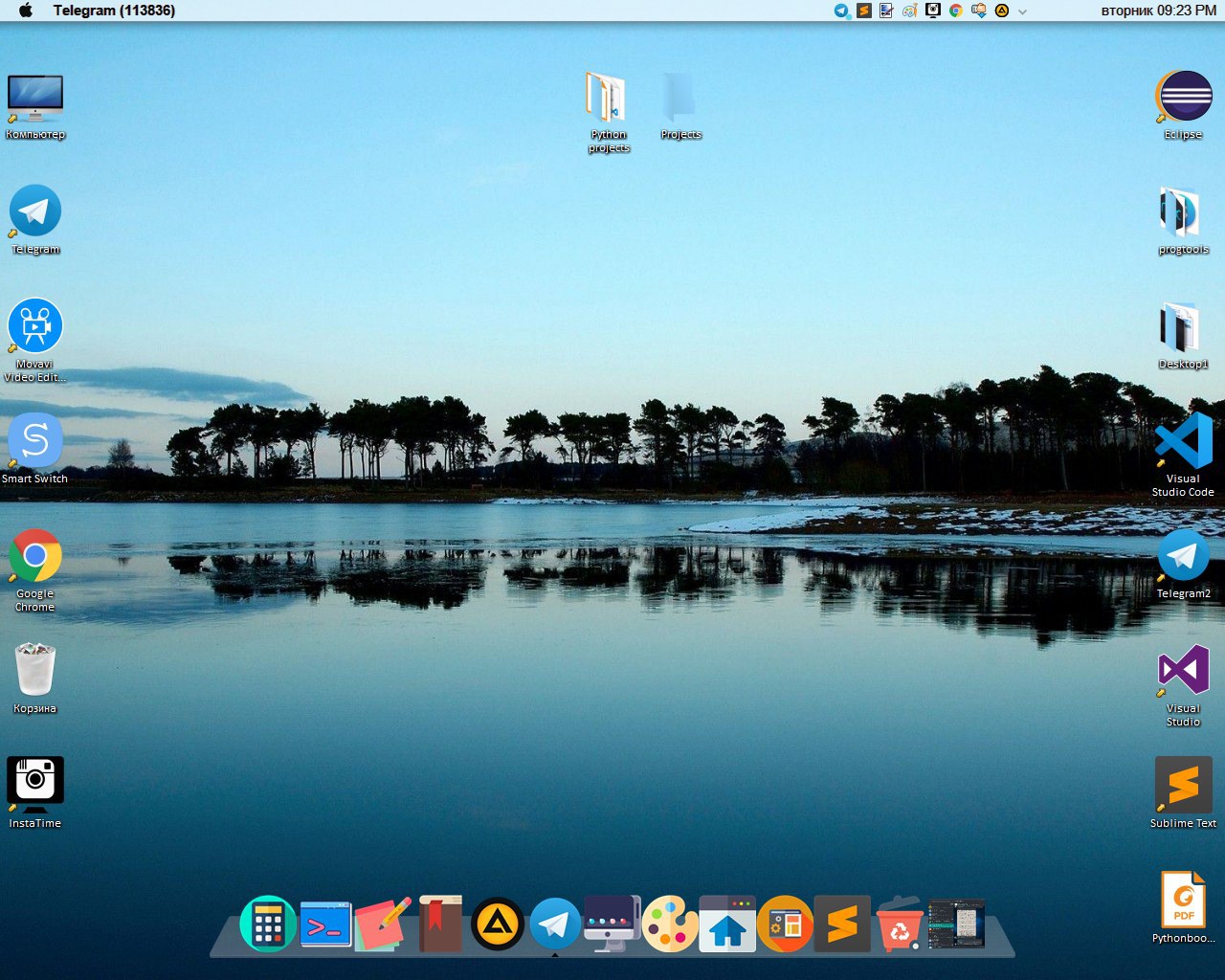Select the Python projects folder

coord(609,112)
